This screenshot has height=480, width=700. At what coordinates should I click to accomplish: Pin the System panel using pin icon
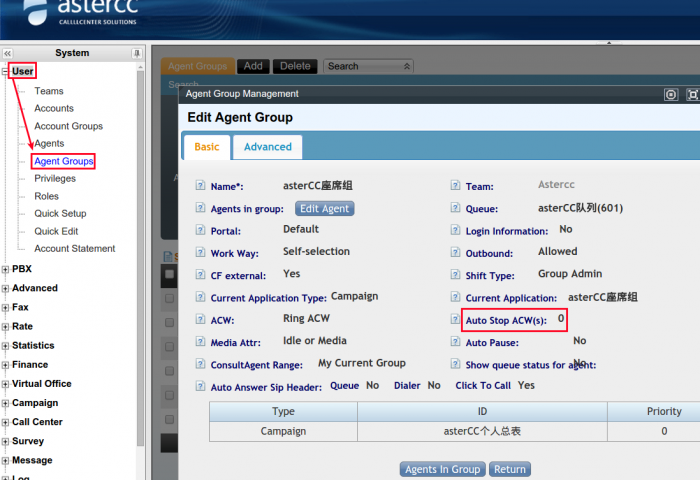click(136, 53)
